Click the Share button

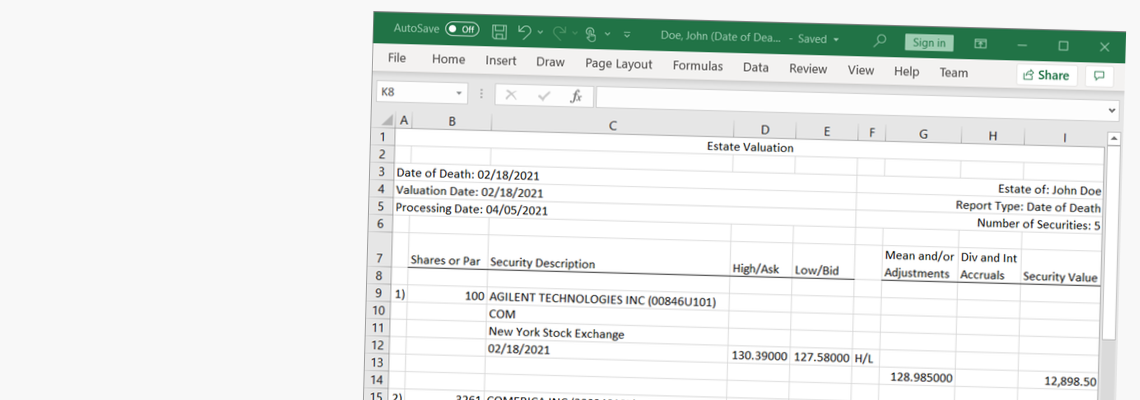click(1047, 75)
